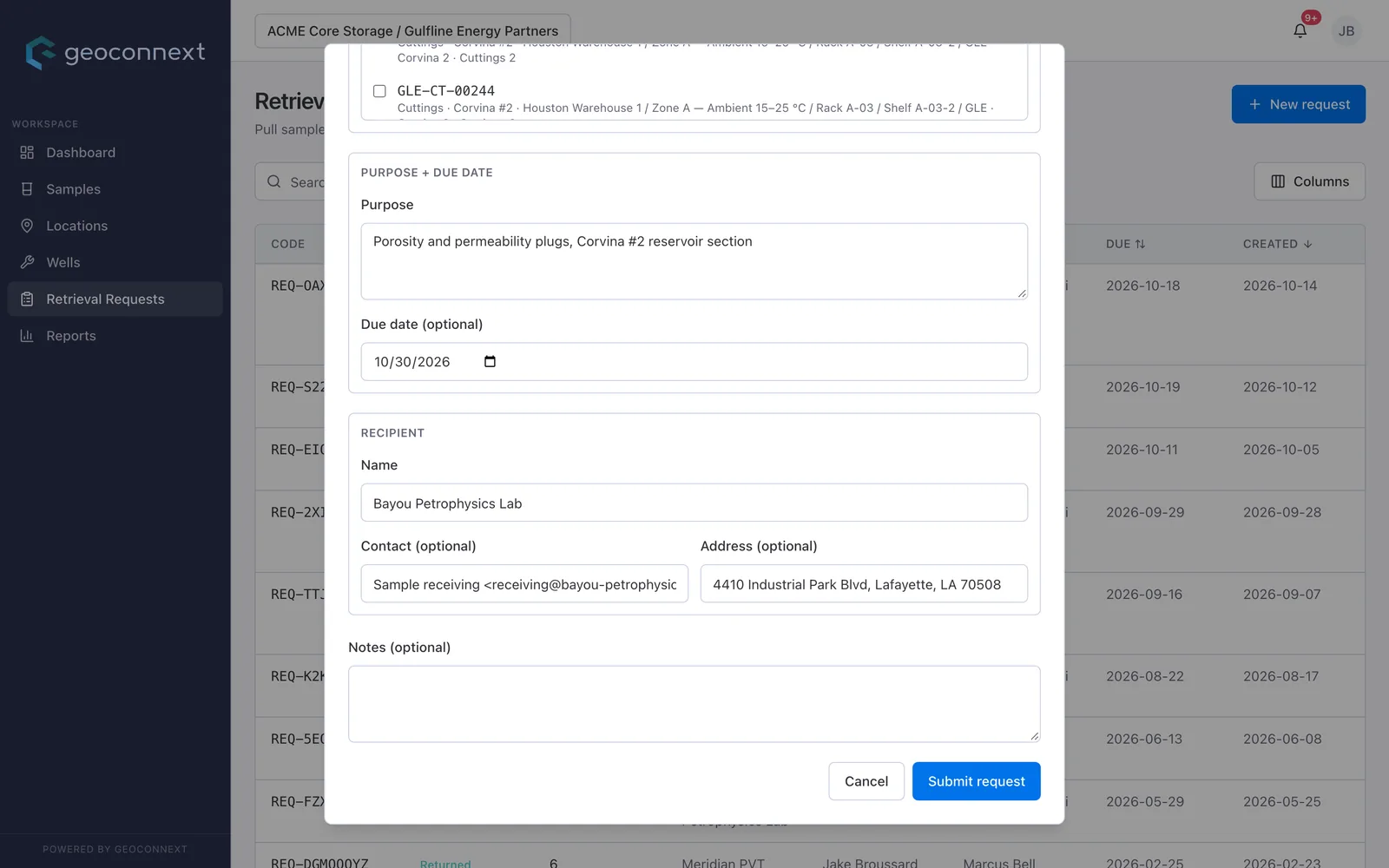Sort by the DUE column arrows

point(1140,244)
